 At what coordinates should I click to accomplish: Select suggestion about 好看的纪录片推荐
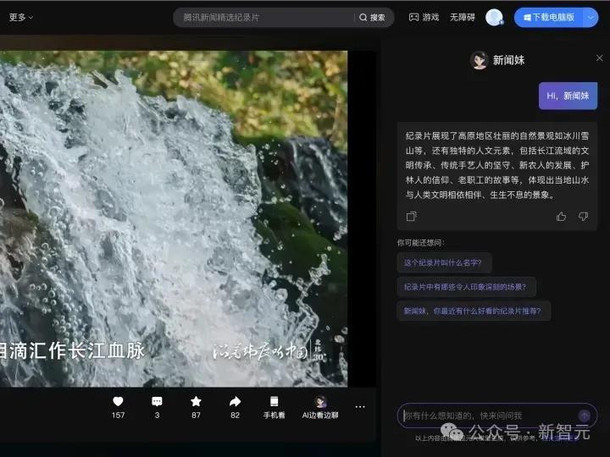pos(472,311)
